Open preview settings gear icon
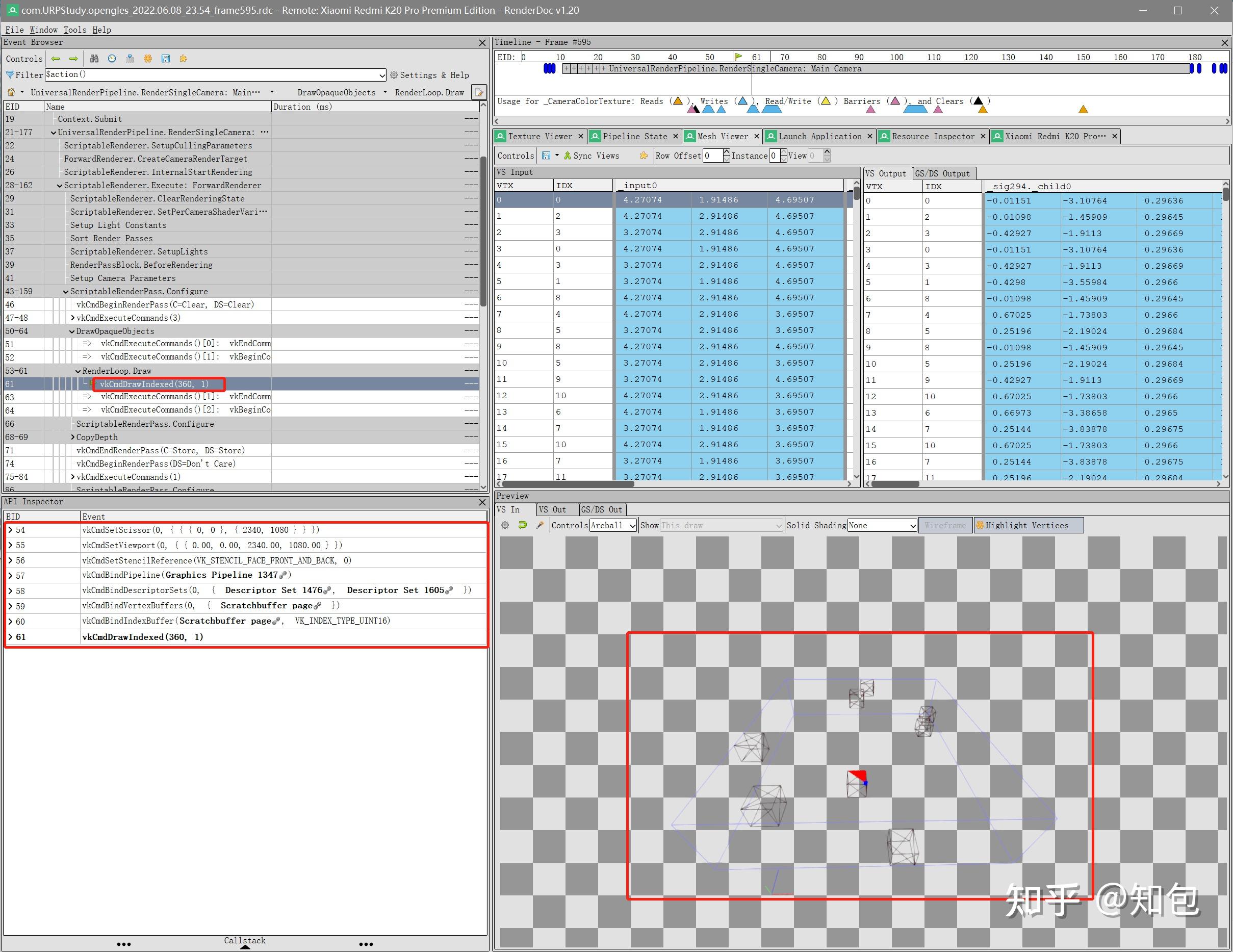 click(505, 525)
